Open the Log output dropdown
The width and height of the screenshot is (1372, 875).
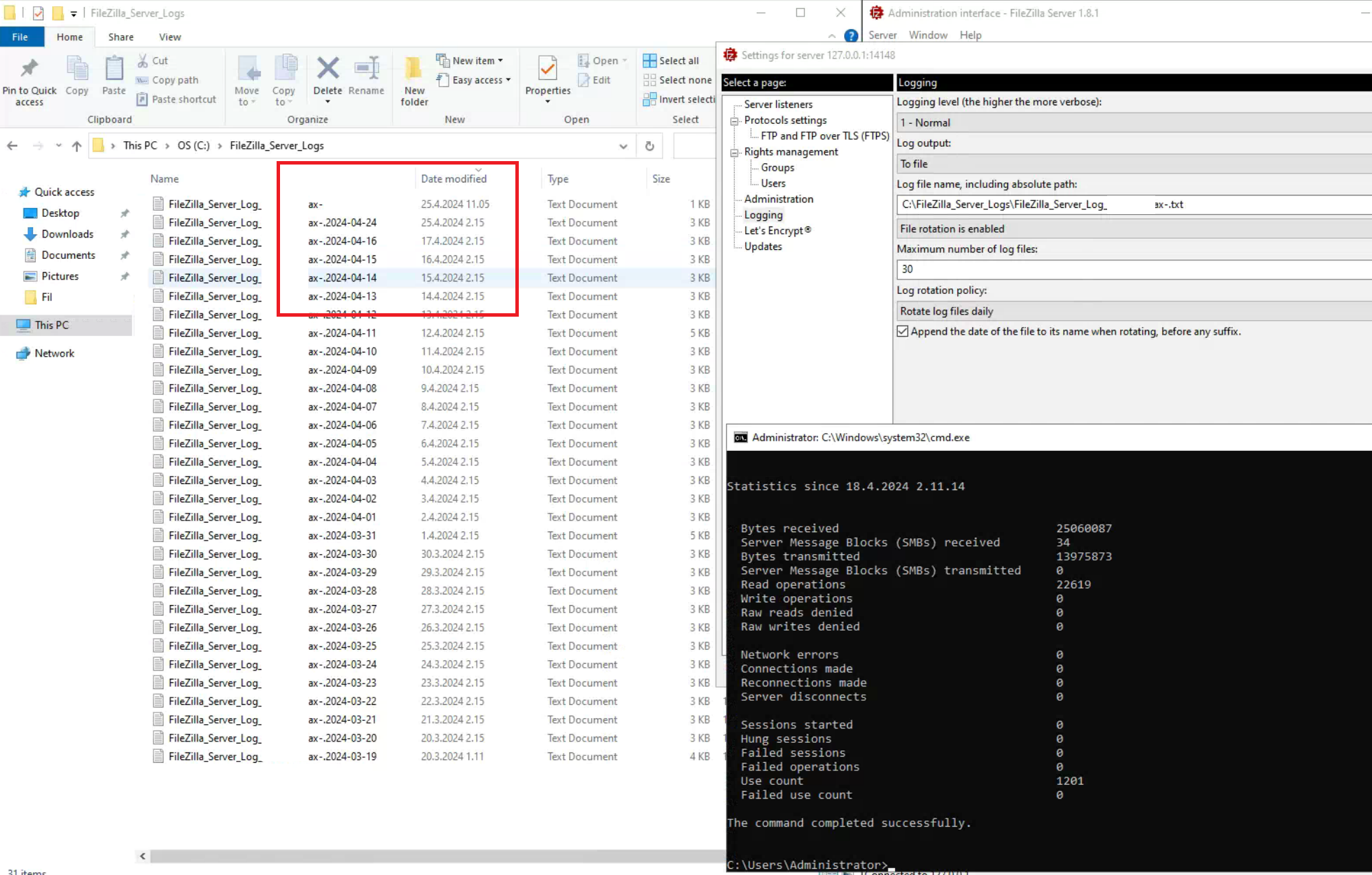coord(1134,164)
